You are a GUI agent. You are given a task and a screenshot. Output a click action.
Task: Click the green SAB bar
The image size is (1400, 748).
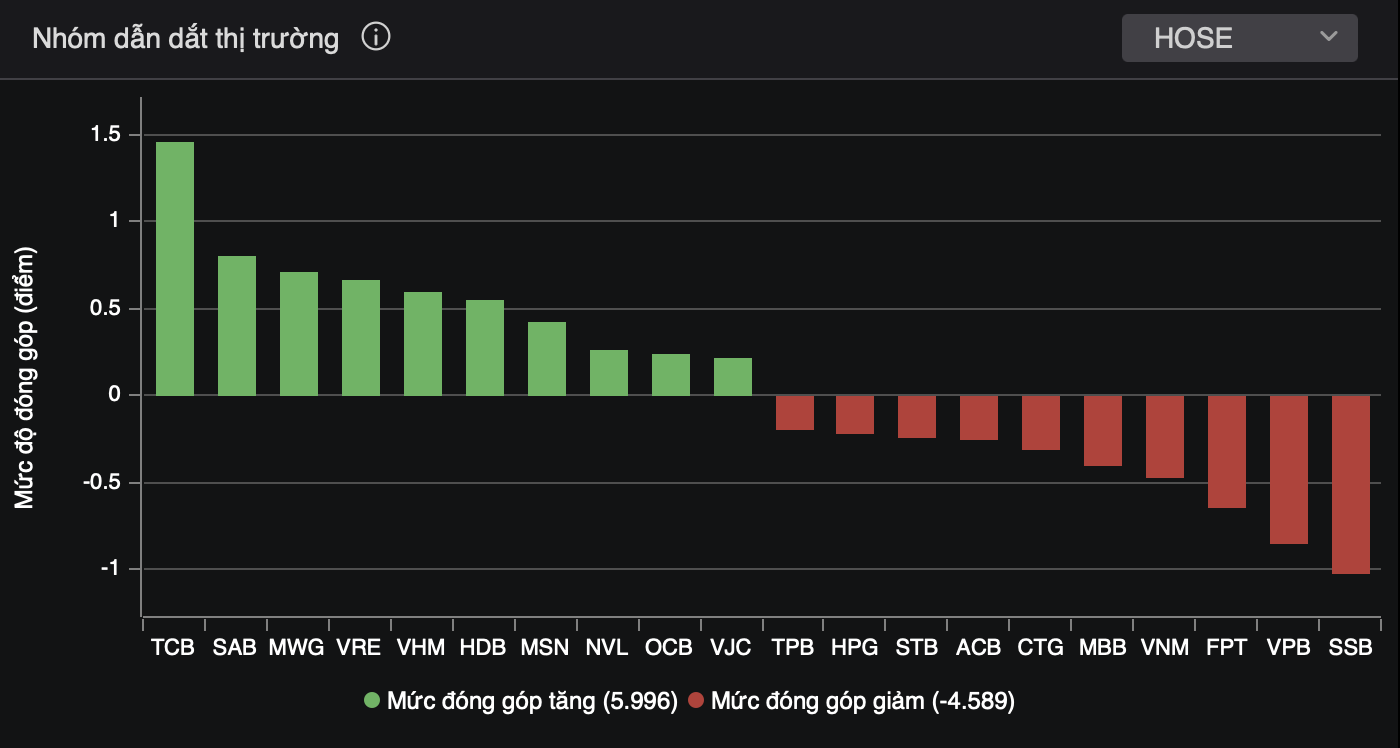tap(237, 326)
